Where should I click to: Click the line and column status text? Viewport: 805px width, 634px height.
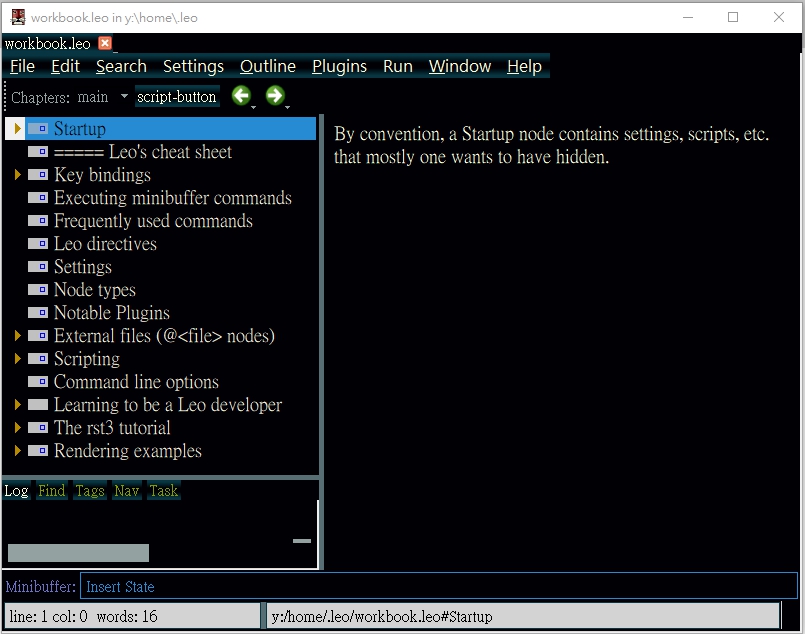pyautogui.click(x=83, y=616)
